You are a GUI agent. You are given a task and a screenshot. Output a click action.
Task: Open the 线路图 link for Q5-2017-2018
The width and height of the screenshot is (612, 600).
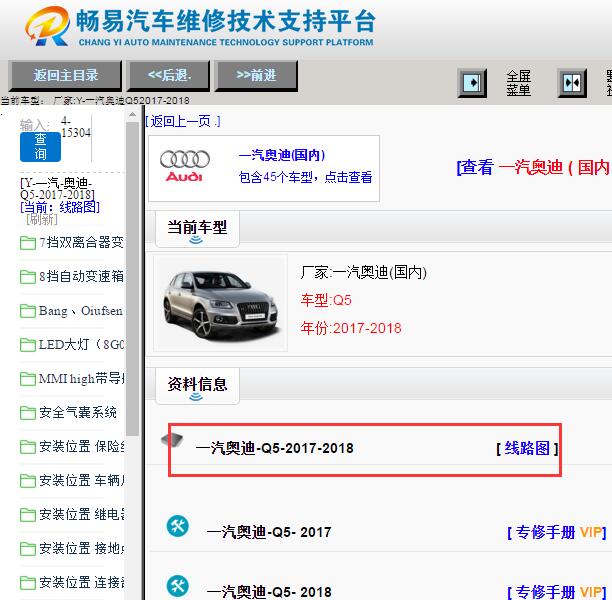pos(527,448)
